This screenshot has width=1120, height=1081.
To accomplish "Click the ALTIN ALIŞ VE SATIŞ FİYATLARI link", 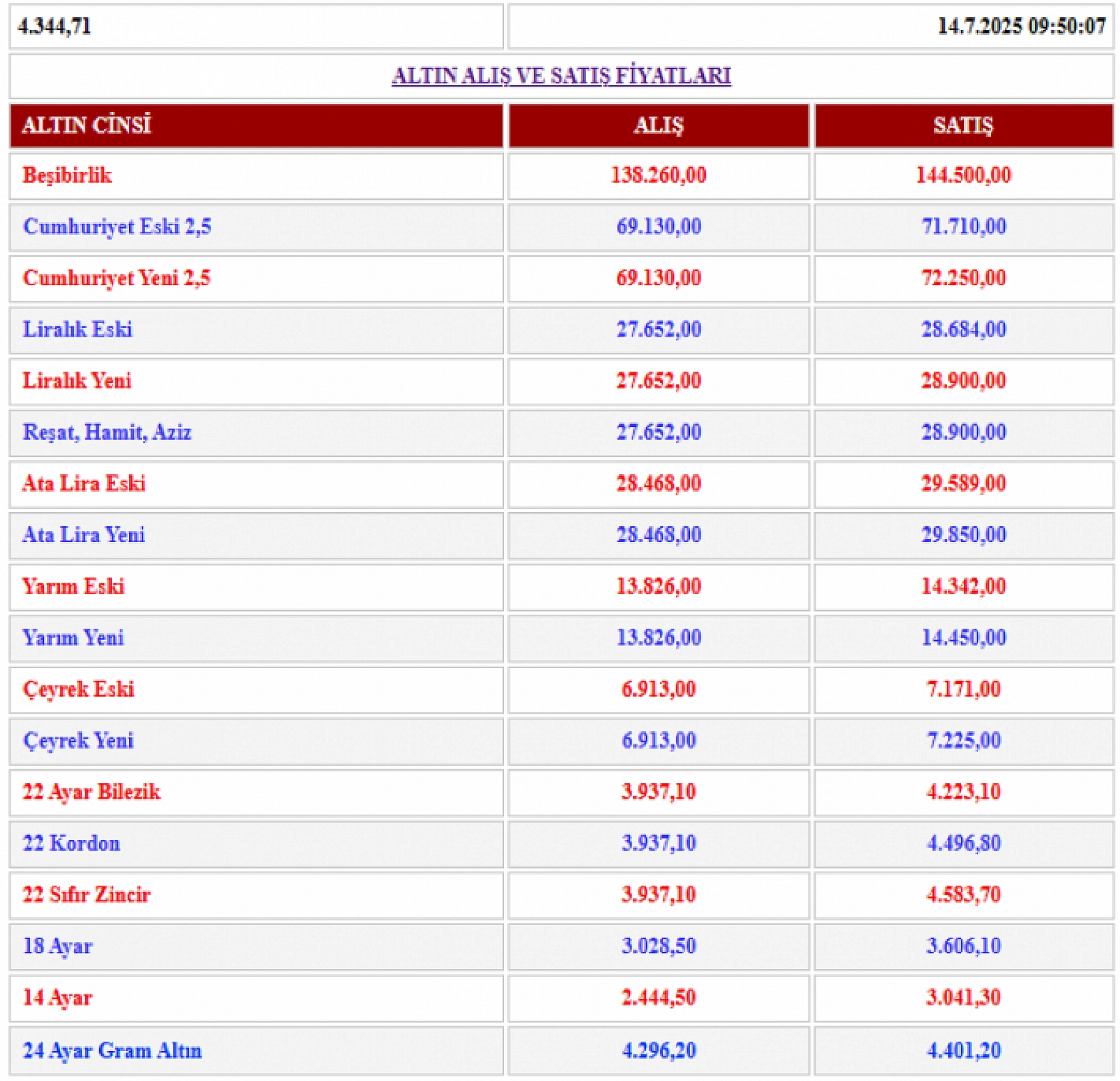I will (561, 75).
